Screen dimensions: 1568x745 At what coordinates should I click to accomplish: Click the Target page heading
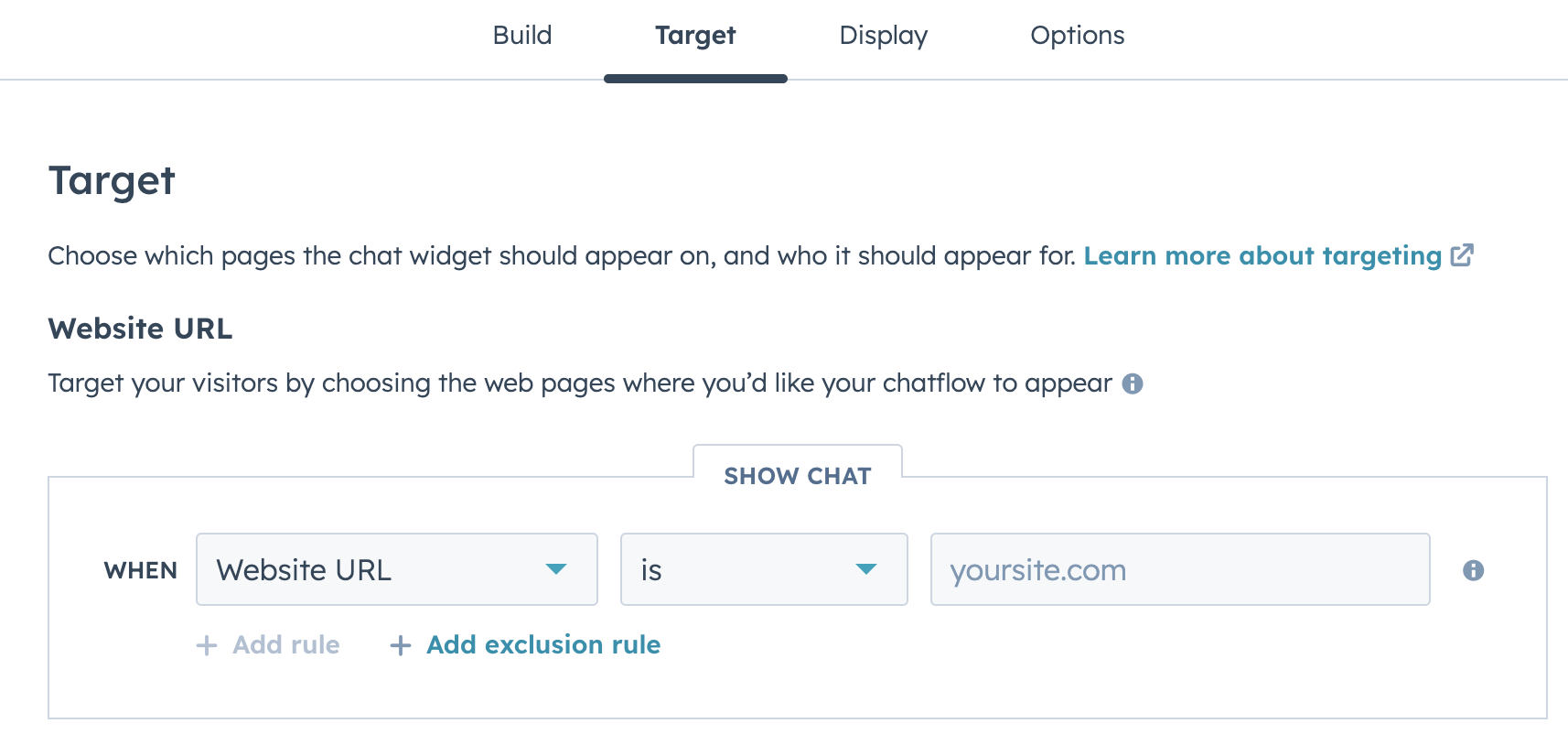click(112, 180)
